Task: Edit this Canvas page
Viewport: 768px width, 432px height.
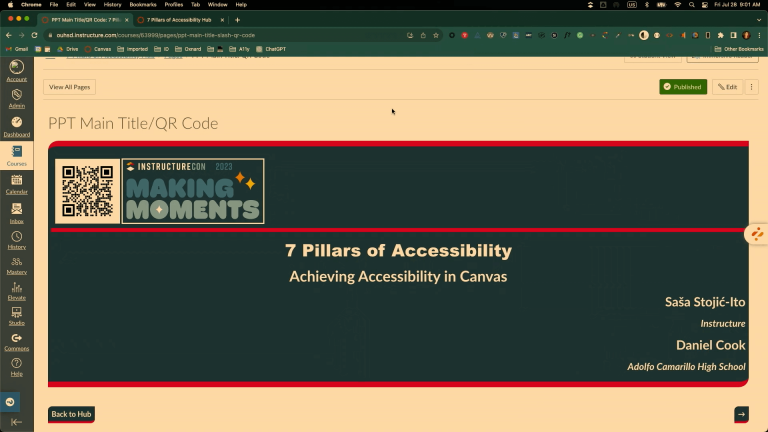Action: 727,87
